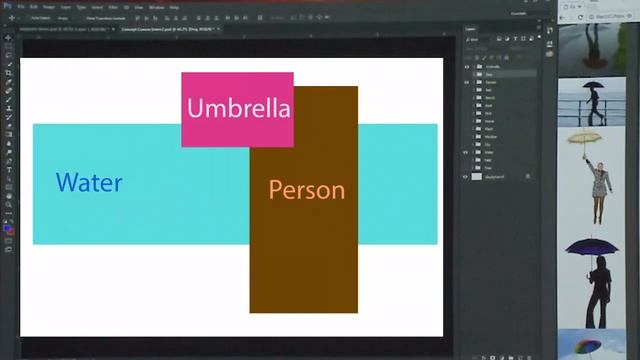Switch to the first document tab

click(x=67, y=29)
